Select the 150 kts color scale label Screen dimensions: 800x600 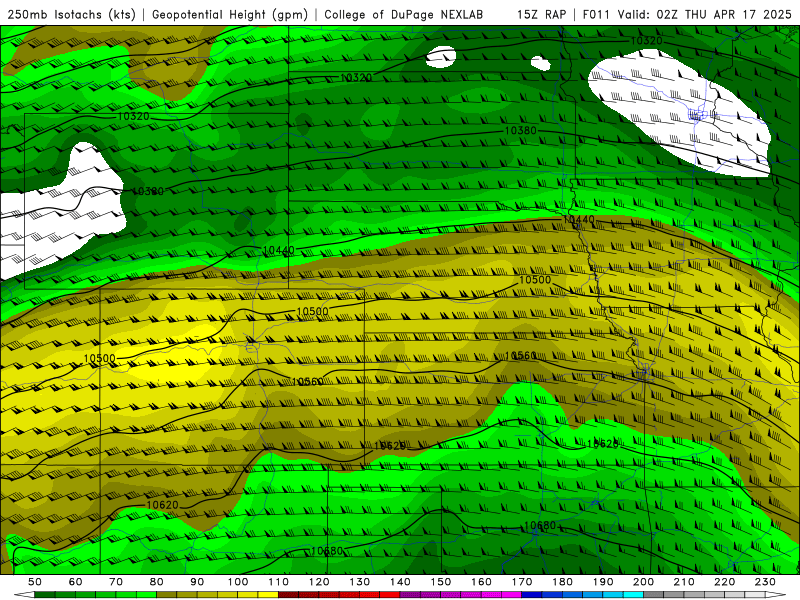pyautogui.click(x=441, y=582)
